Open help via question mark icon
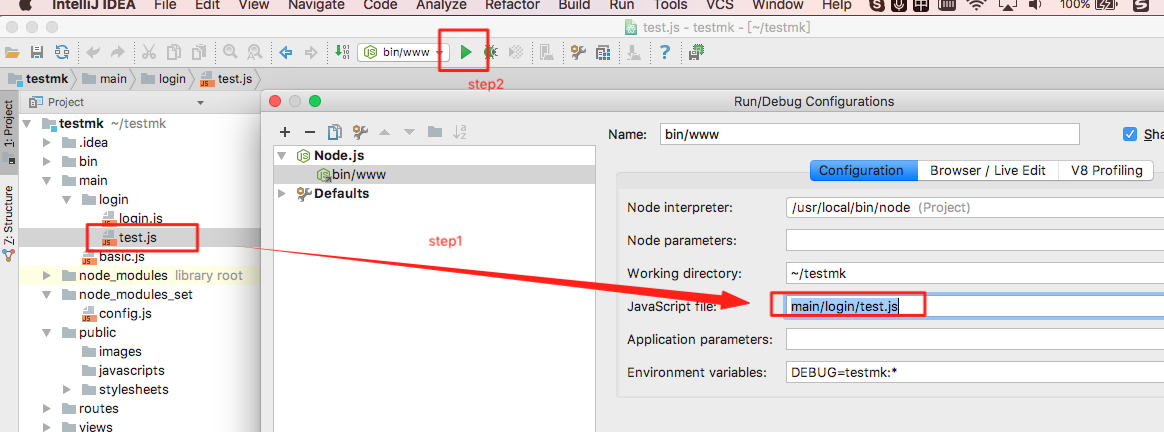 (663, 52)
